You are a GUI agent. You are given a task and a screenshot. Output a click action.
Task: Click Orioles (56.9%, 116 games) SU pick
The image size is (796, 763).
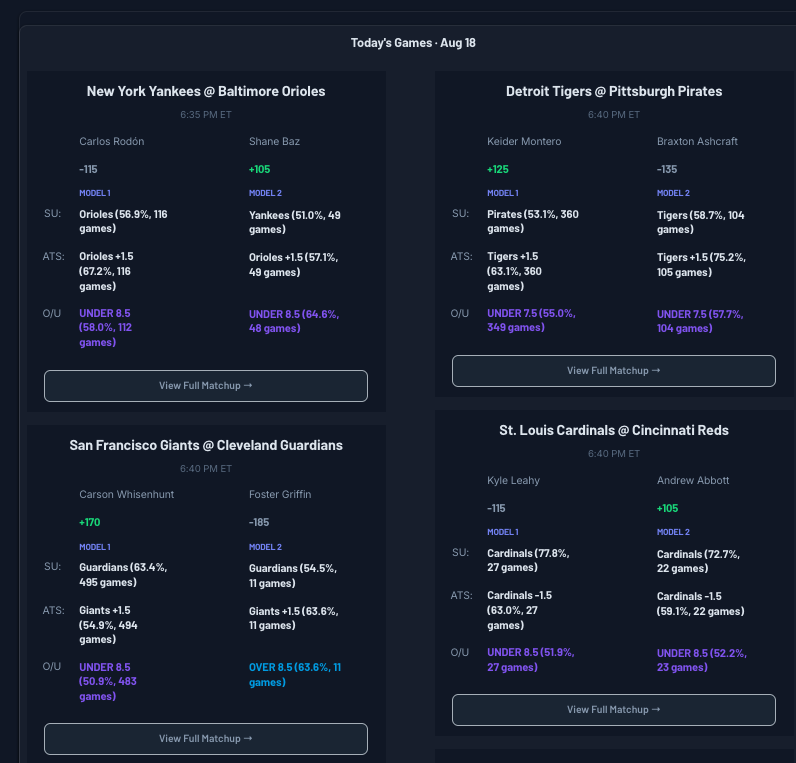tap(123, 221)
